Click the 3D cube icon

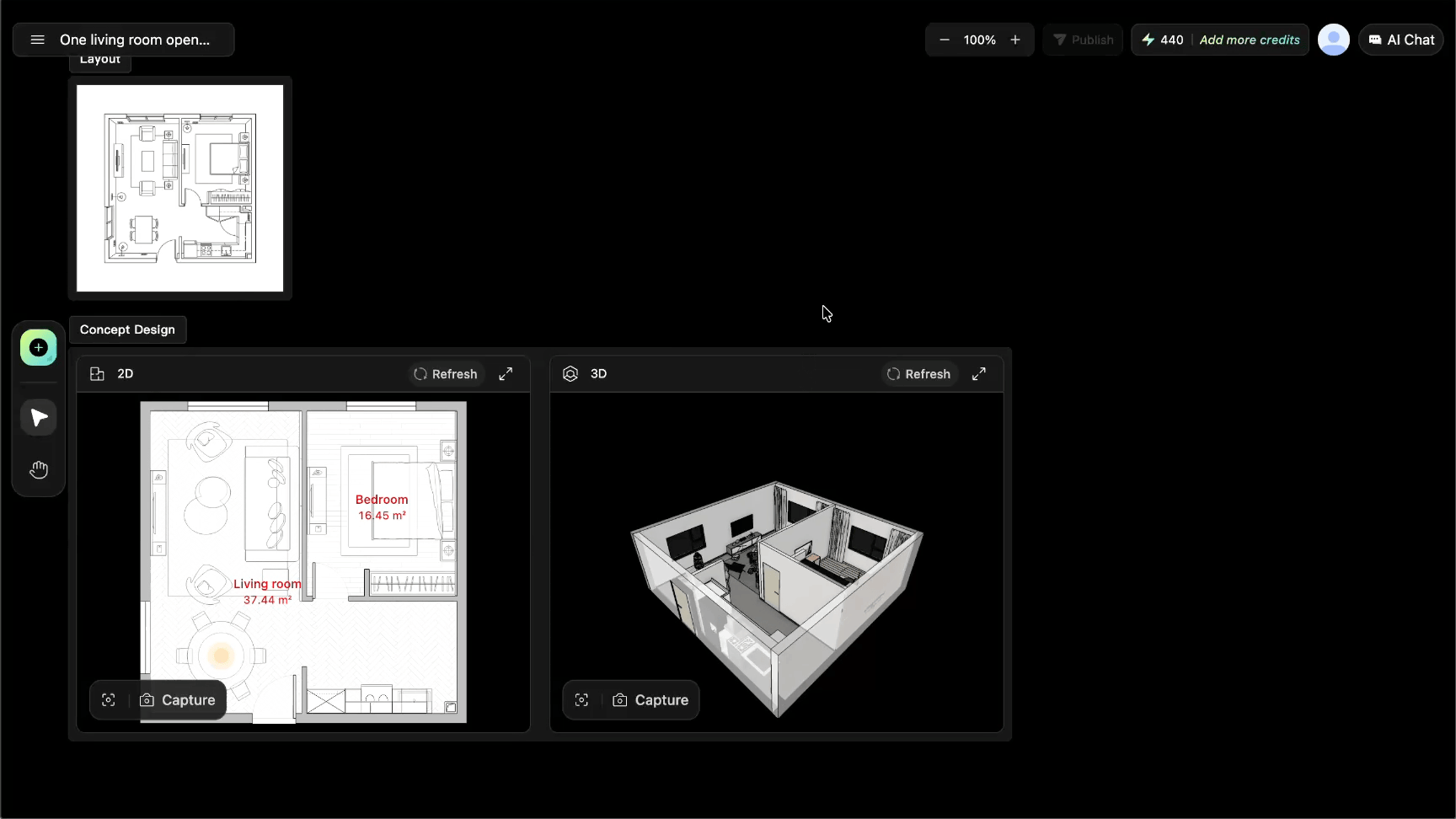[570, 373]
